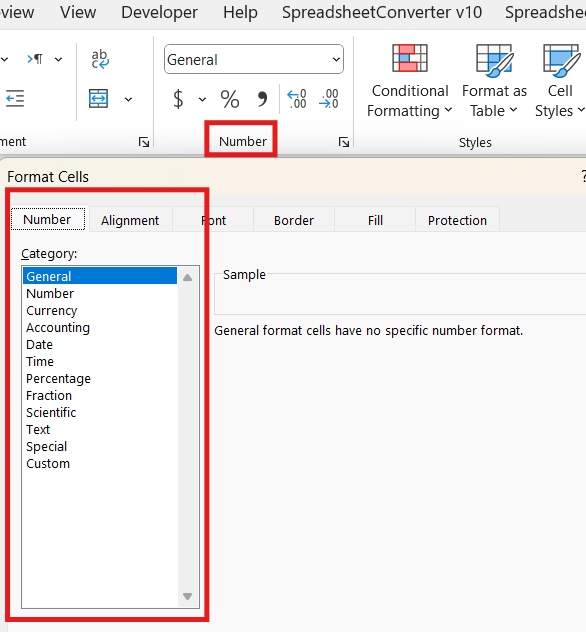Apply Comma Style number format

[262, 99]
